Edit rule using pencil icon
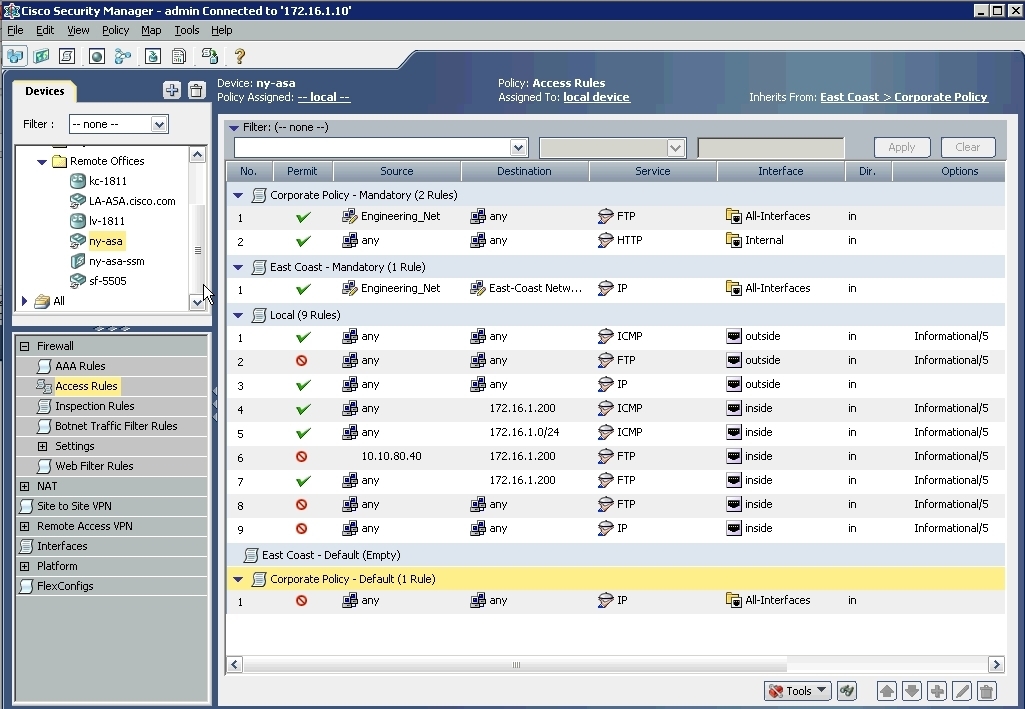The image size is (1025, 709). pyautogui.click(x=962, y=691)
